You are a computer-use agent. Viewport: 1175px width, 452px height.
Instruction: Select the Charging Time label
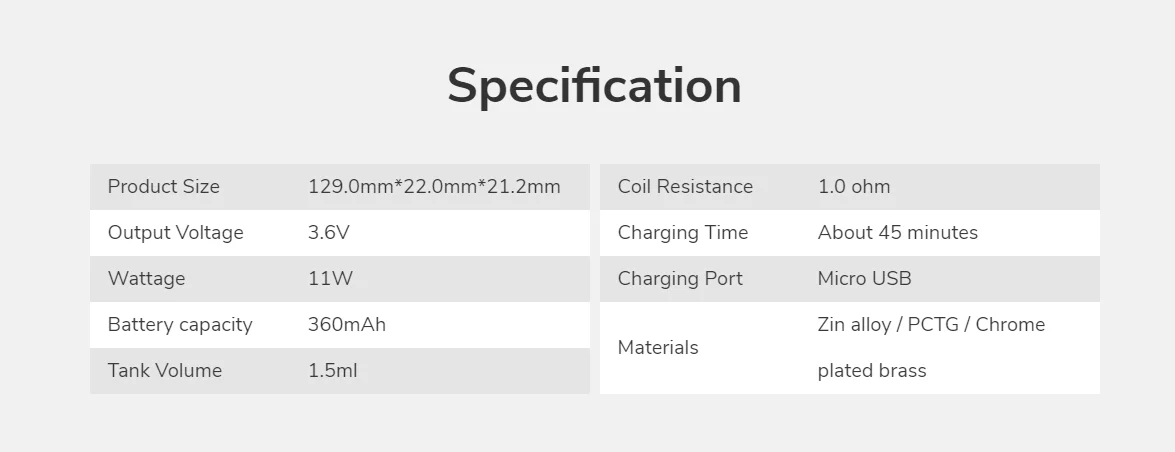point(682,233)
